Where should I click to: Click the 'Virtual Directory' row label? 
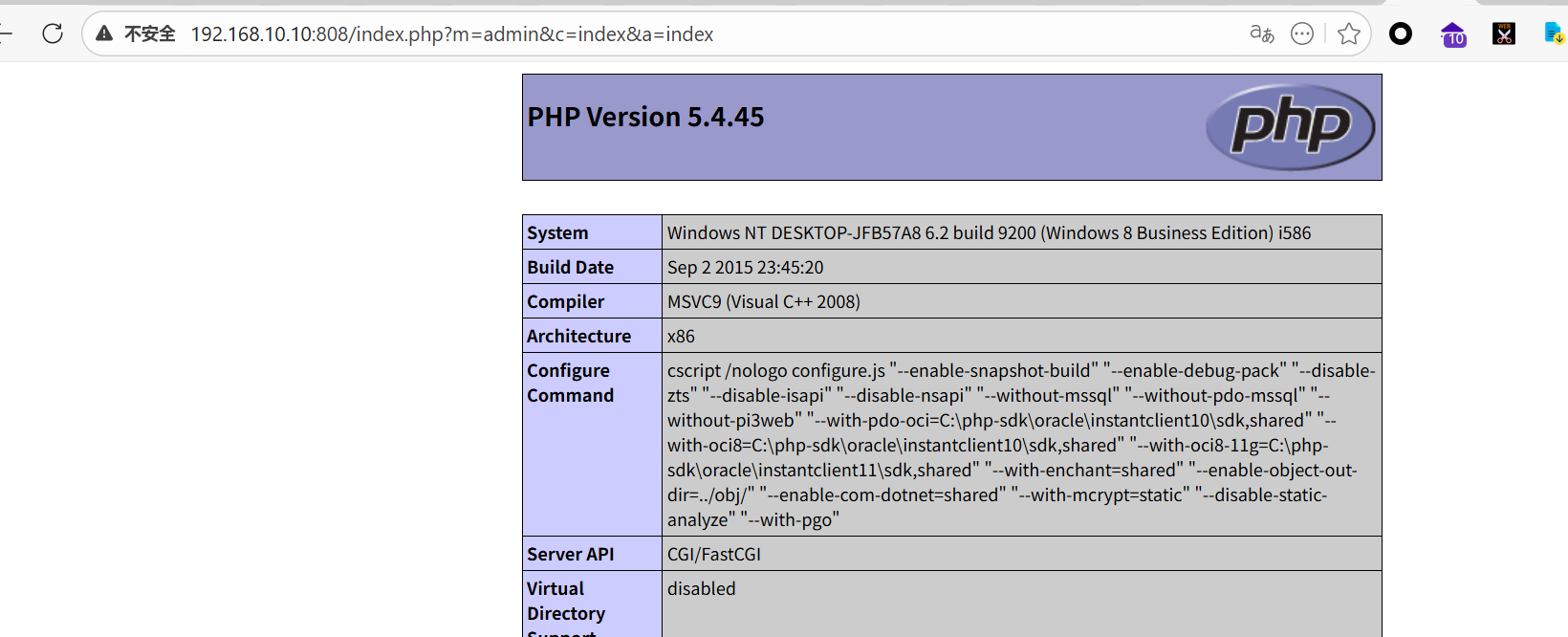point(566,601)
